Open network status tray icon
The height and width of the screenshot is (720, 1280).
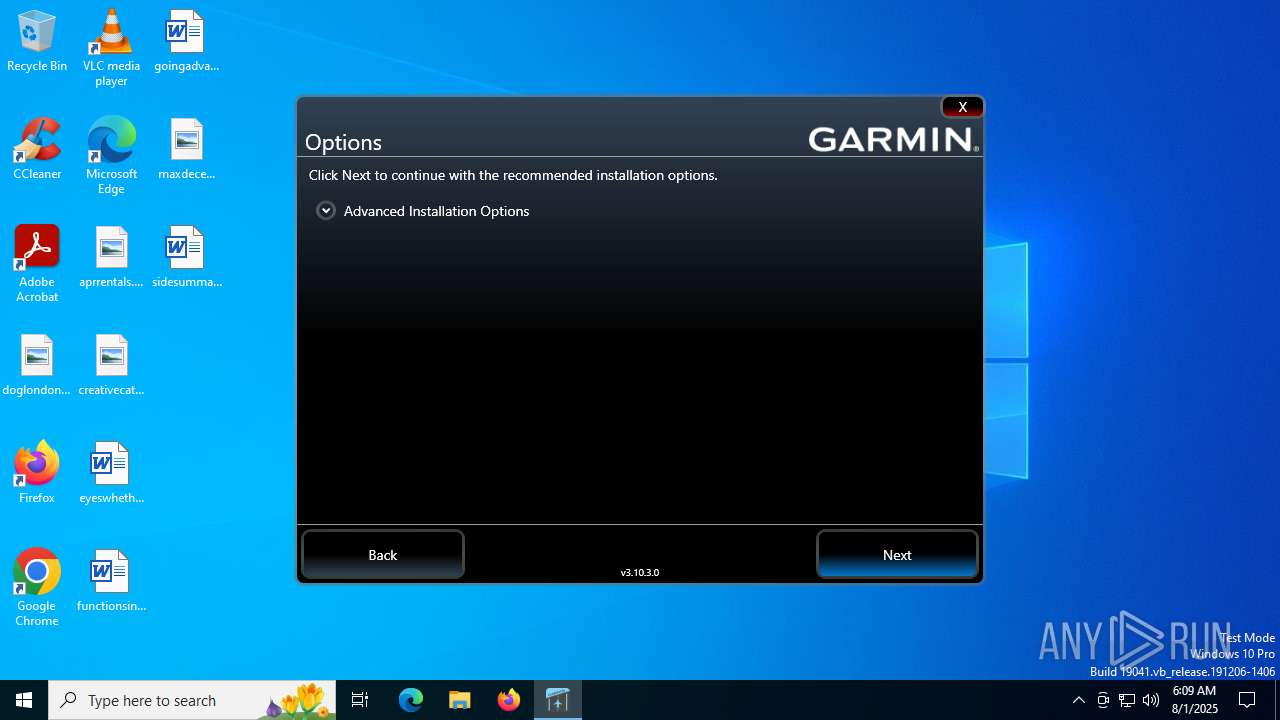click(x=1127, y=700)
